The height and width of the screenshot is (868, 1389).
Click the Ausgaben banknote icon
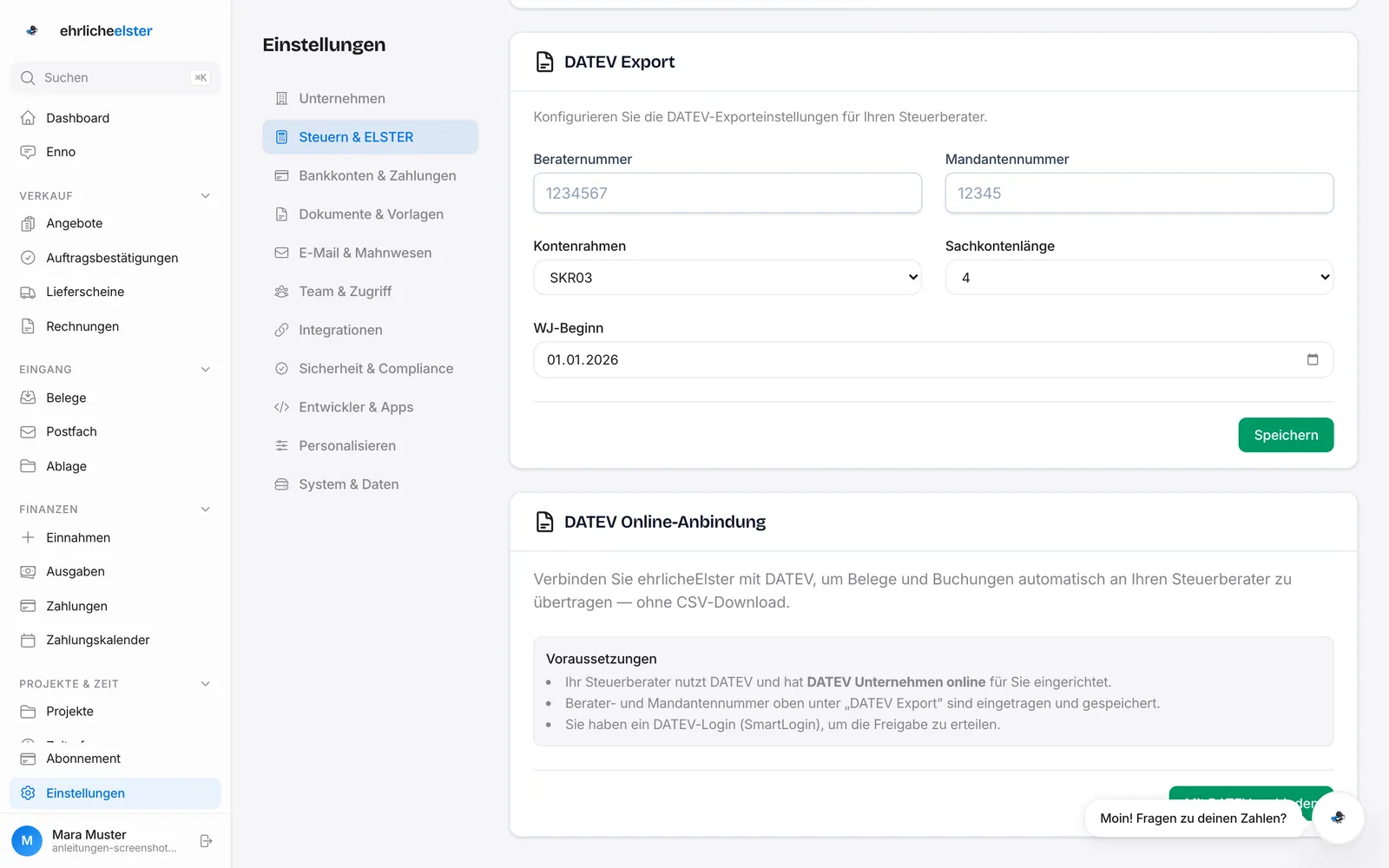28,571
